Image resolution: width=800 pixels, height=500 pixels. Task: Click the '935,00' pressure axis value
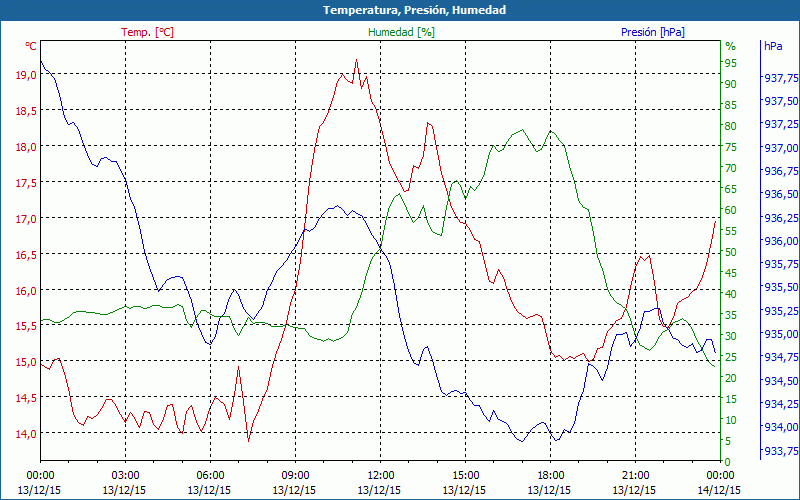click(781, 334)
